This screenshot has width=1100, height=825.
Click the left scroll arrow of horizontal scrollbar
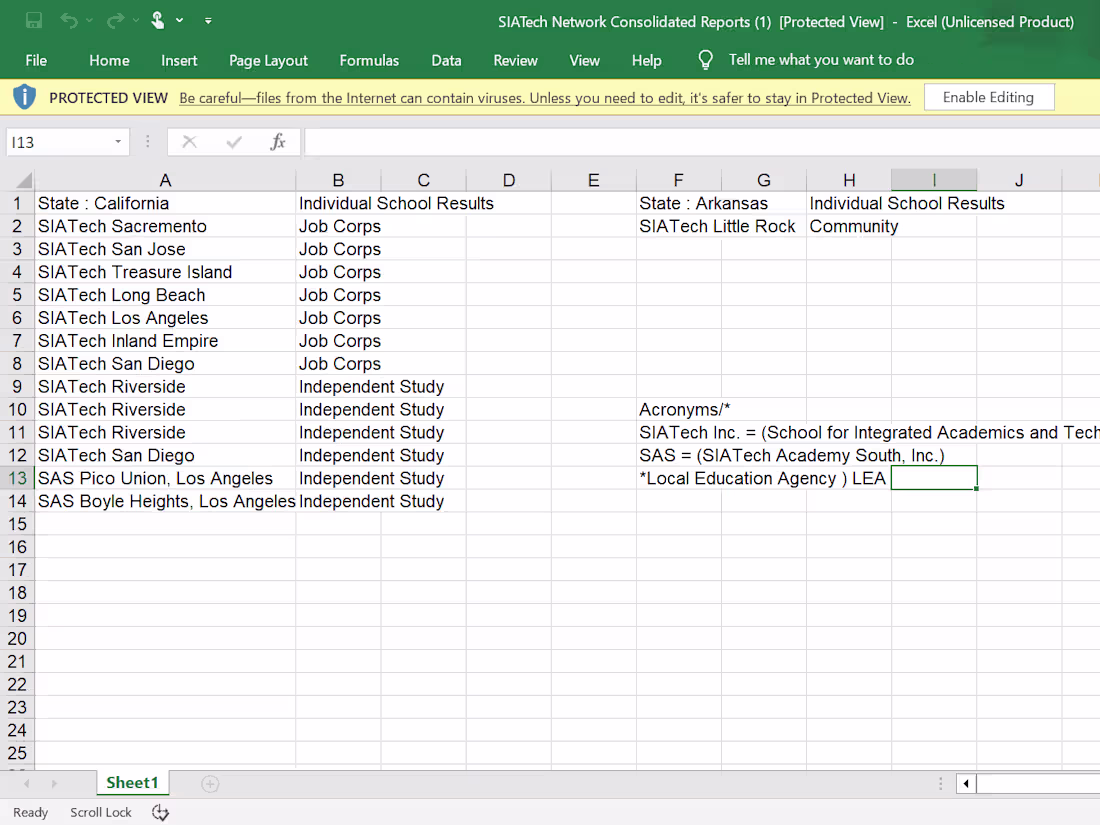(x=964, y=784)
